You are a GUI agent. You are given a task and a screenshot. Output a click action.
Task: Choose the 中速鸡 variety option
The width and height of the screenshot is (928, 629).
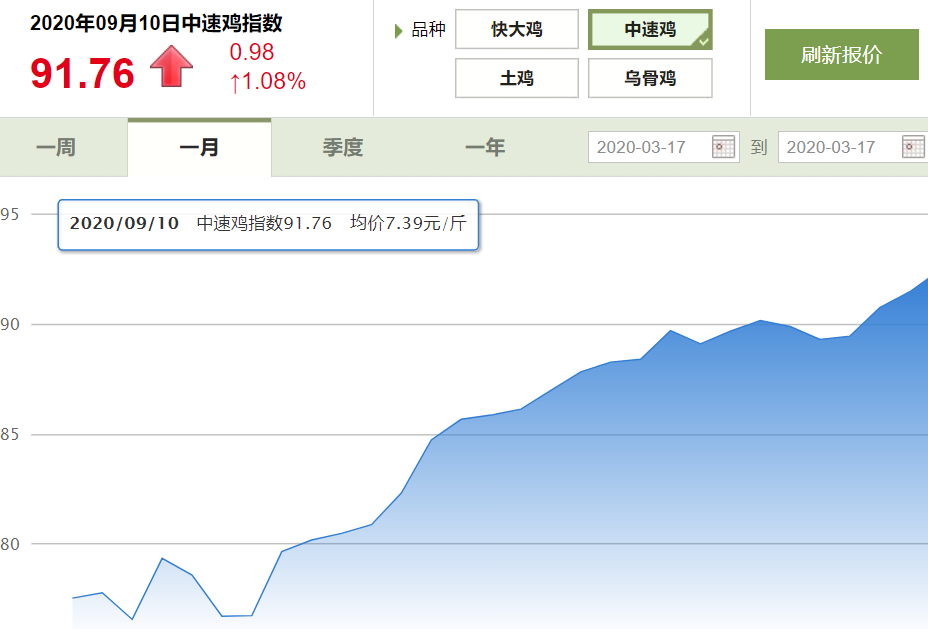pos(649,30)
